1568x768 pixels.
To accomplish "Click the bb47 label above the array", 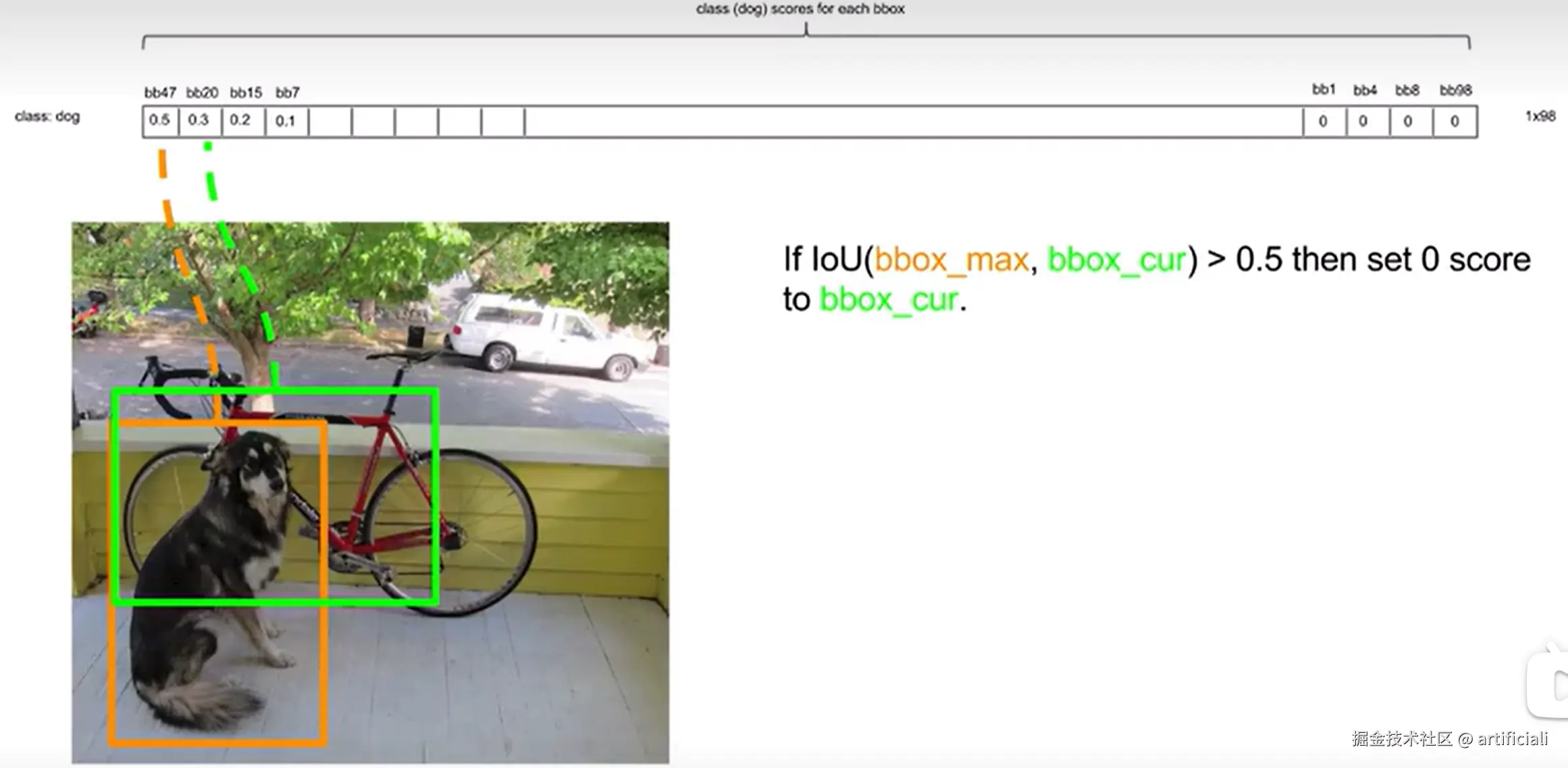I will click(x=160, y=92).
